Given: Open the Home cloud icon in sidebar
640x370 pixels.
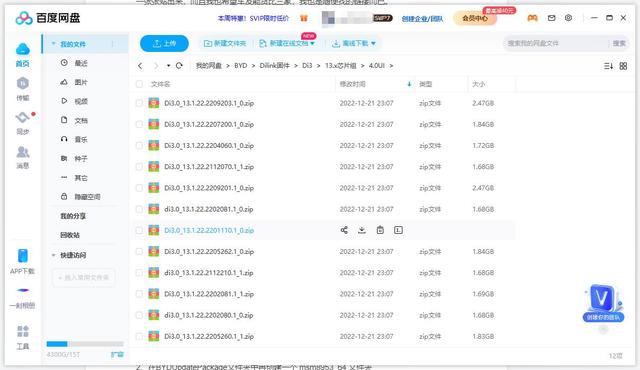Looking at the screenshot, I should 22,49.
